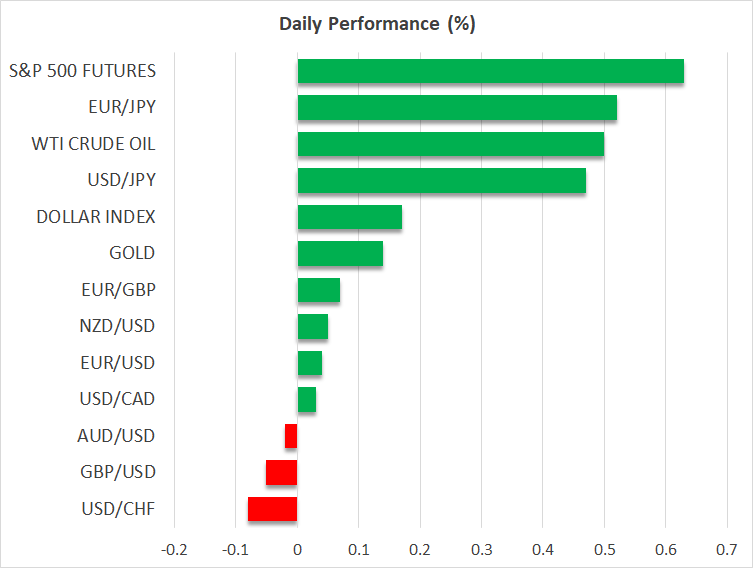Select the DOLLAR INDEX axis label
Viewport: 753px width, 568px height.
click(96, 217)
